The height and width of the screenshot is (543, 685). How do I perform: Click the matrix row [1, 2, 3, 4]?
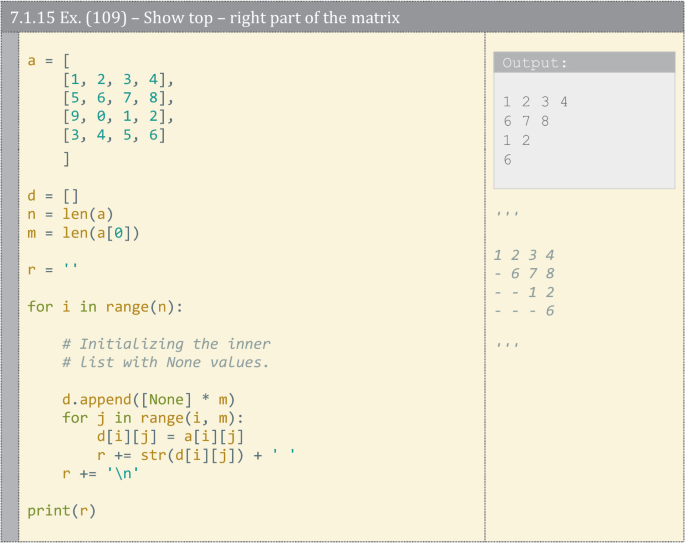[x=117, y=79]
